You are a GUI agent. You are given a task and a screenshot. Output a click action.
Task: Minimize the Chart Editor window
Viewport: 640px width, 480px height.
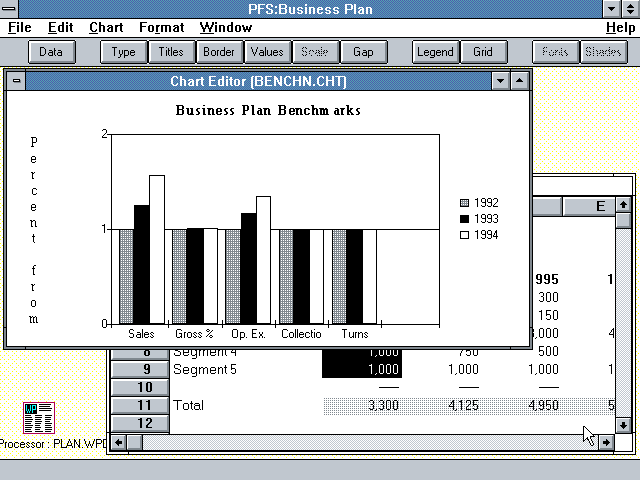point(501,81)
